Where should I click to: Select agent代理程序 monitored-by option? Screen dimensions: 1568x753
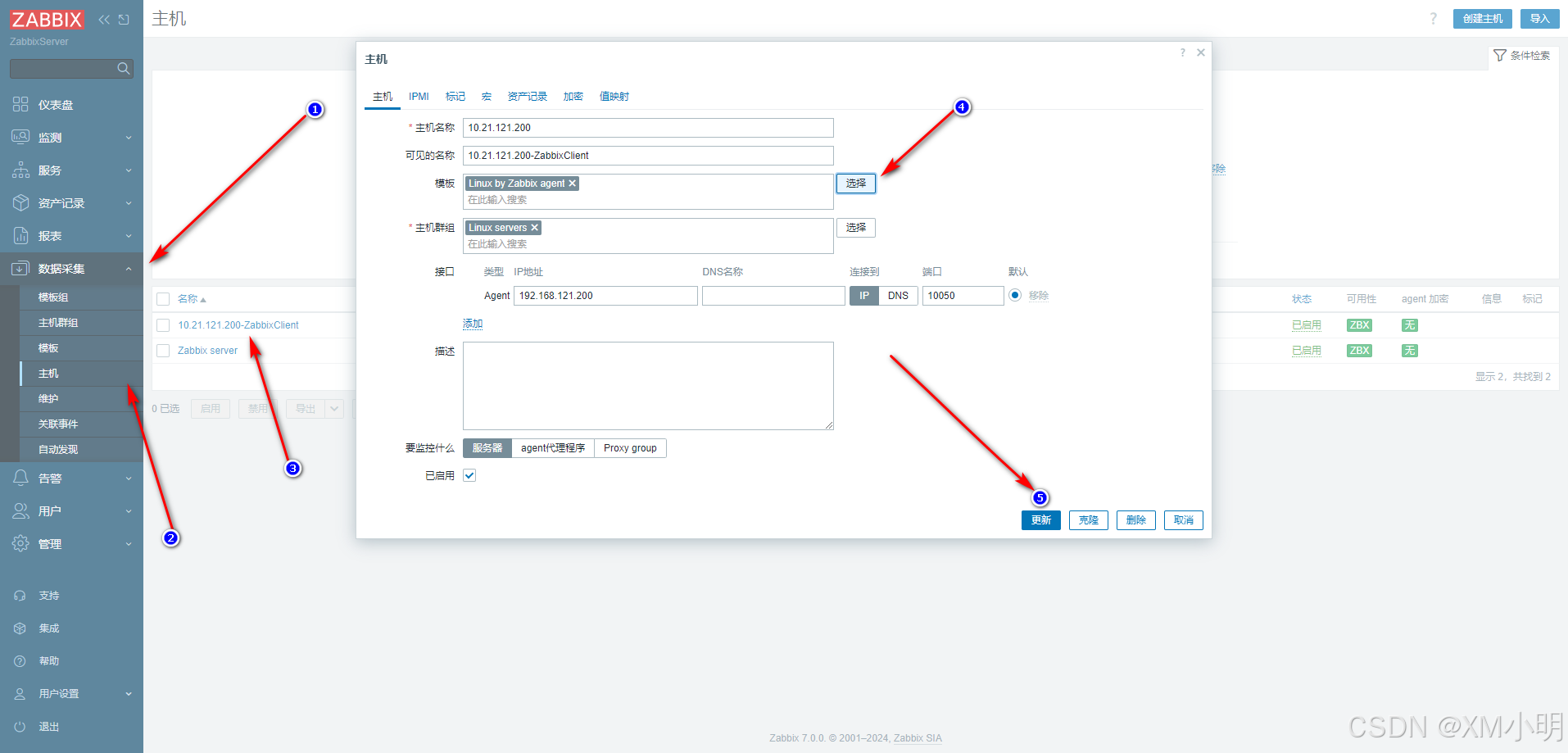[x=553, y=448]
